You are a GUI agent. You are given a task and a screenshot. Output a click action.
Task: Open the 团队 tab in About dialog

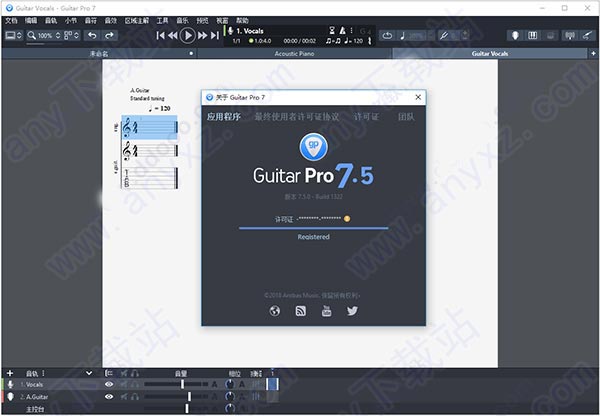[406, 117]
